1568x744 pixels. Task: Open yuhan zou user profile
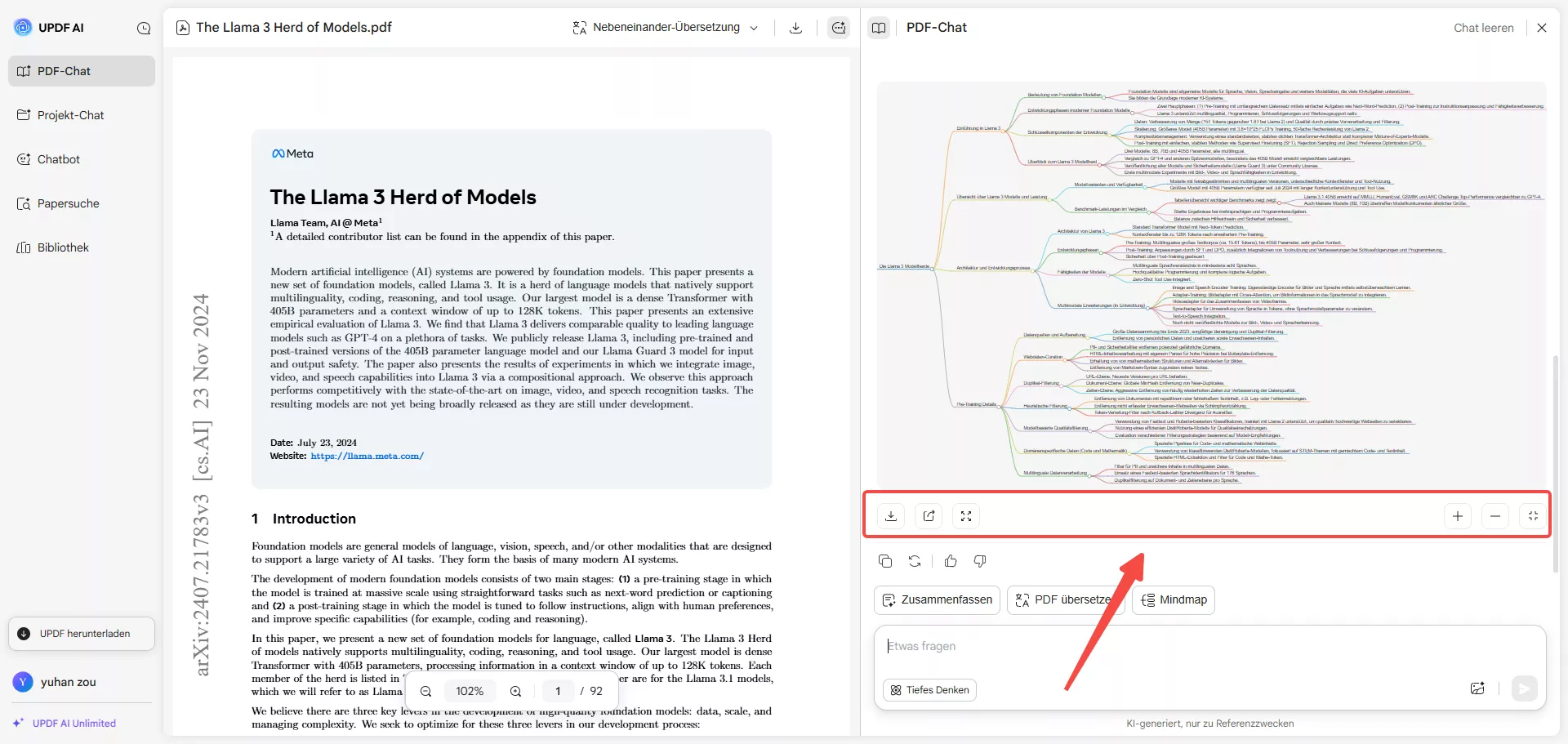coord(56,682)
